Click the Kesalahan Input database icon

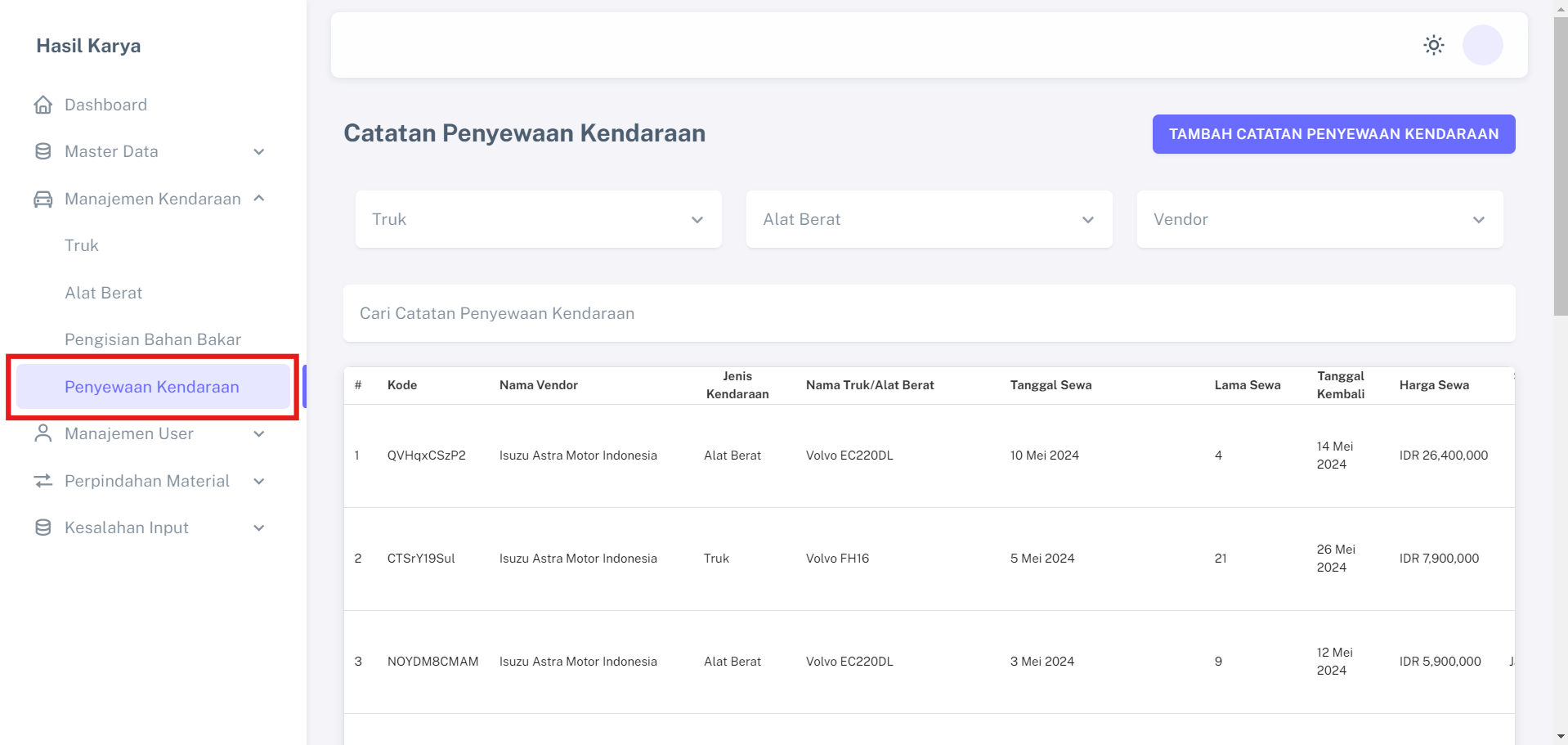[43, 527]
